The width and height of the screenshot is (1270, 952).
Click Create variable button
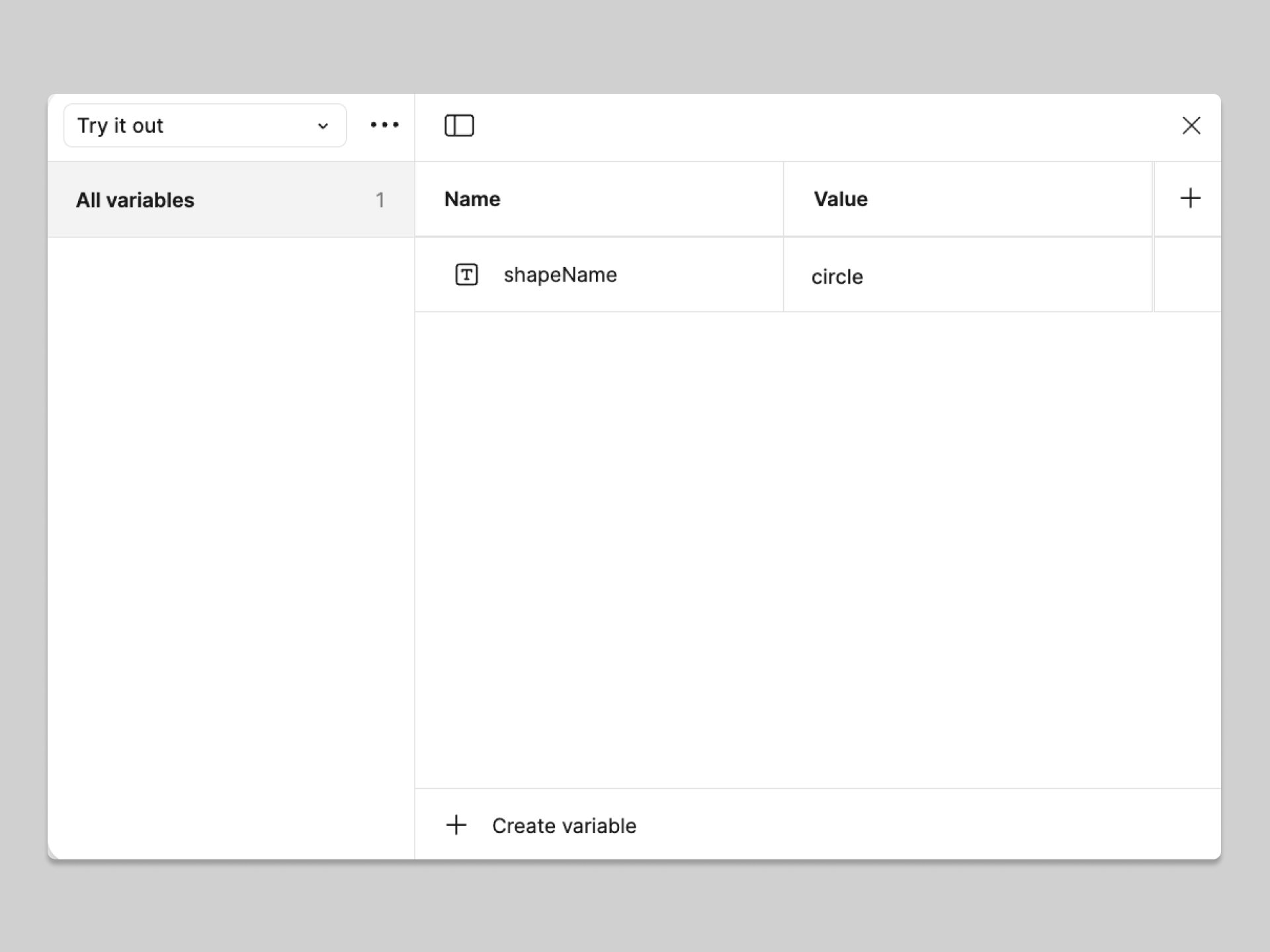point(540,825)
